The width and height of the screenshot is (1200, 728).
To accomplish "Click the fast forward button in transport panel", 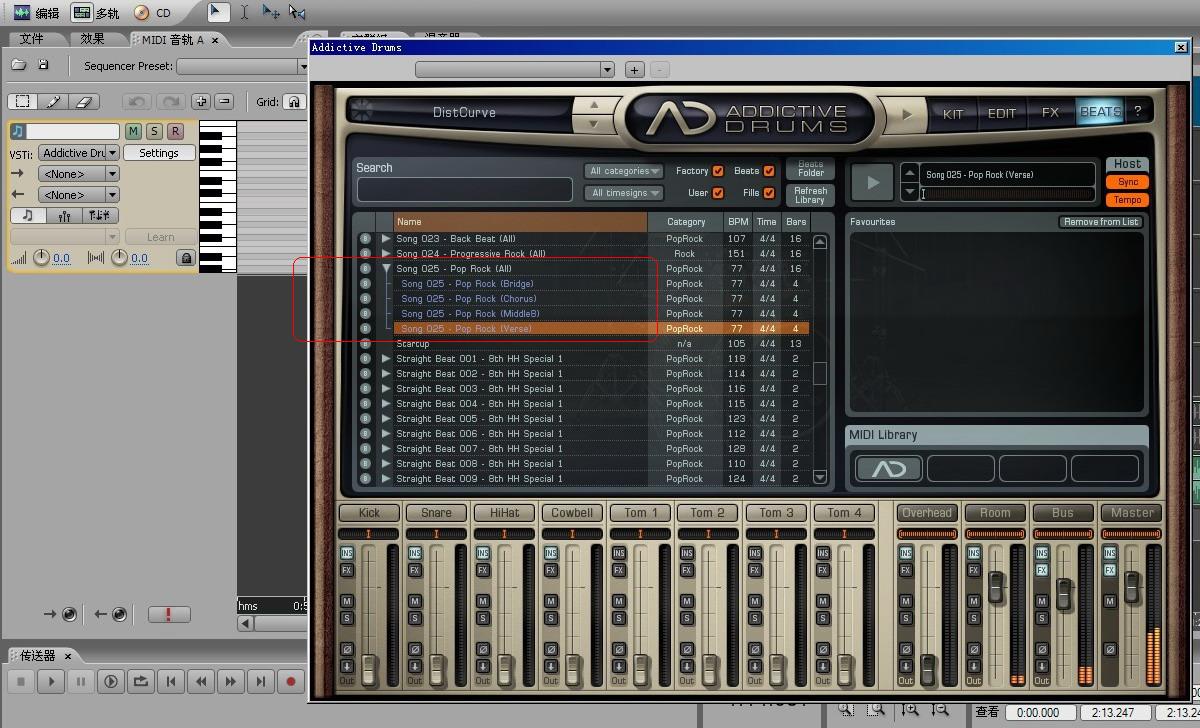I will (231, 682).
